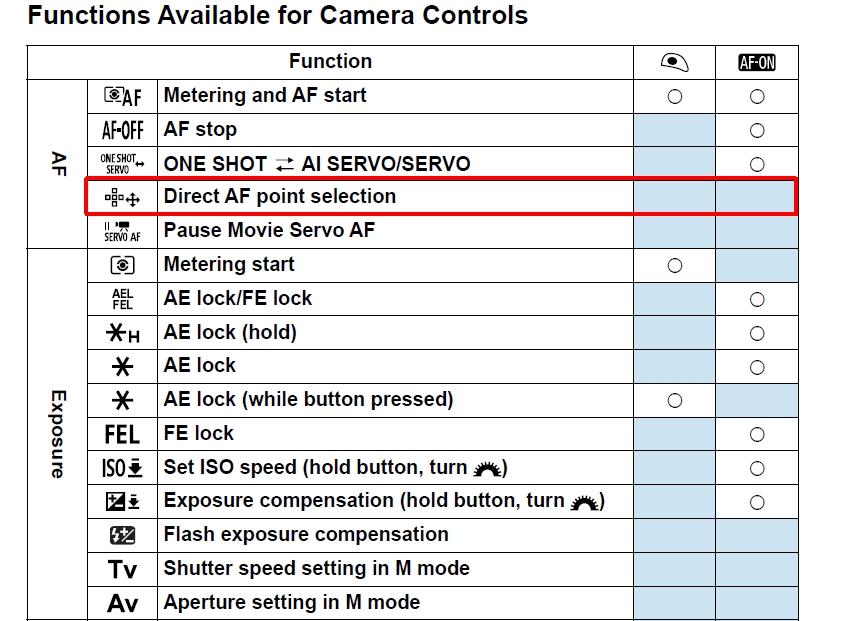Select AF-ON circle for AF stop
The image size is (842, 621).
757,130
